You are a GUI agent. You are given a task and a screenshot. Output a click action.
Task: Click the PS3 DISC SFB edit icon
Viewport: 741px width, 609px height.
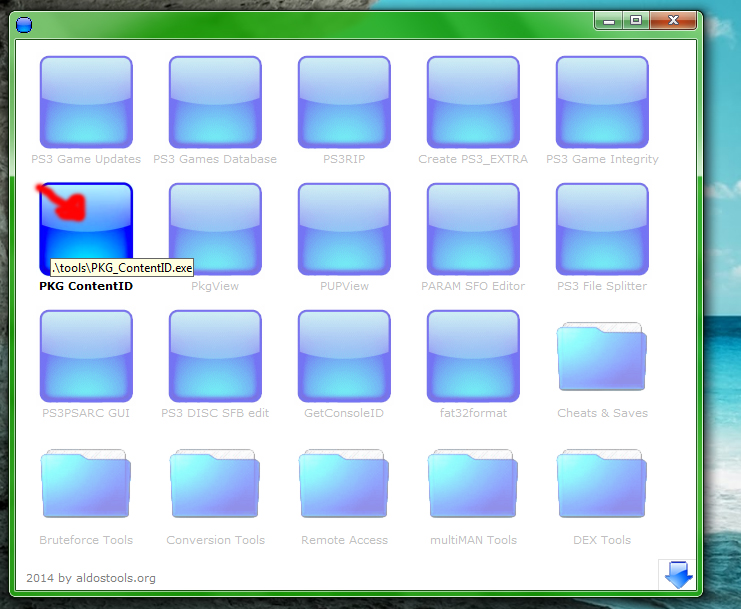coord(215,356)
